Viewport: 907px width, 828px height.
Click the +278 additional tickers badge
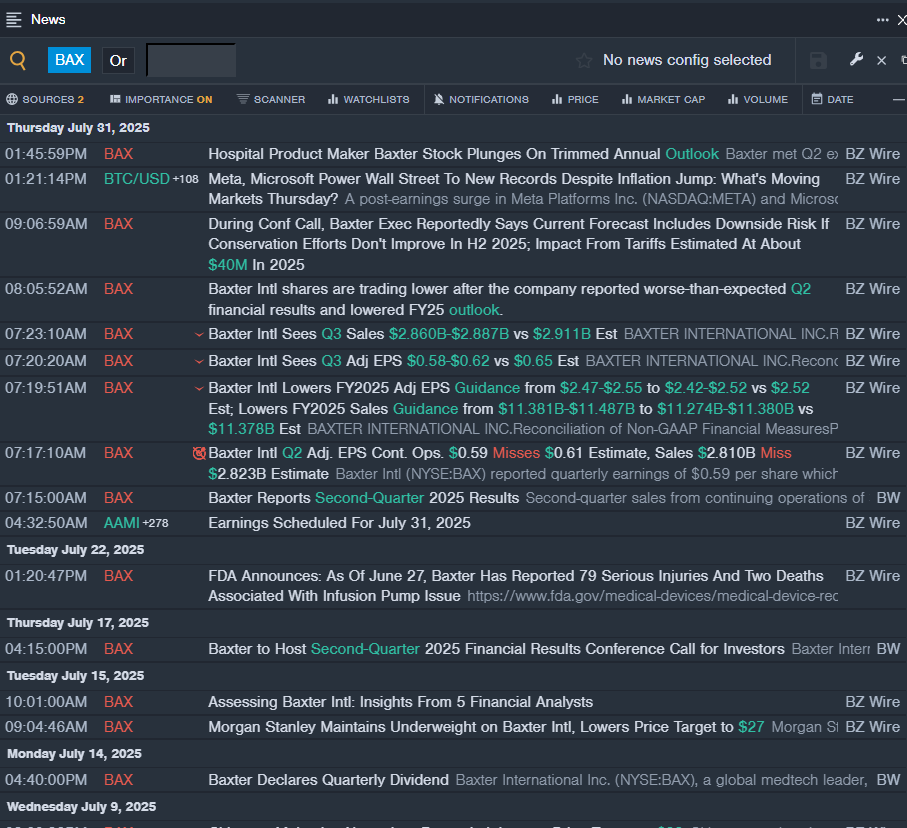[x=156, y=523]
